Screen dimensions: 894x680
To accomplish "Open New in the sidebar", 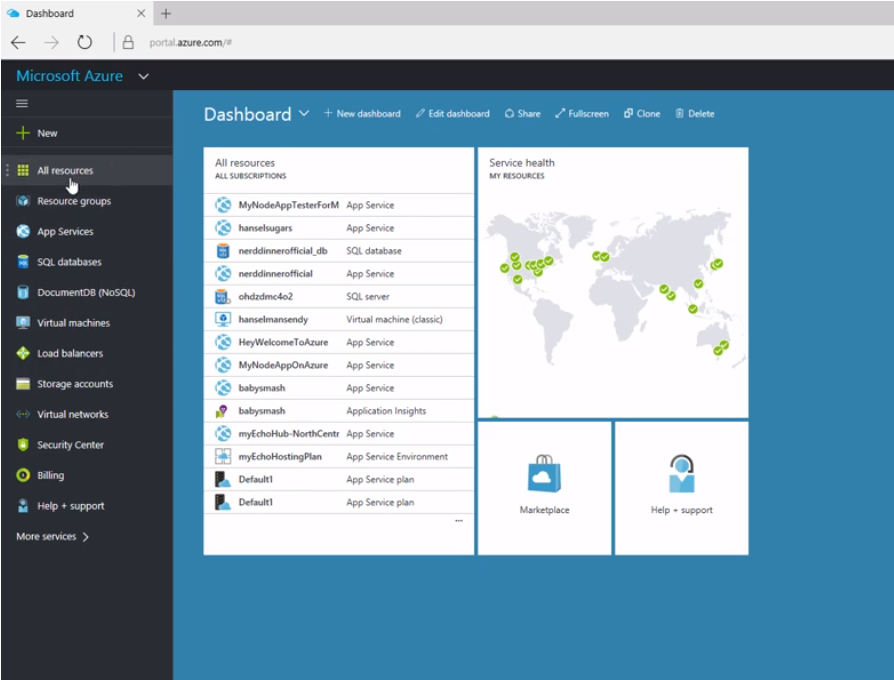I will (x=87, y=133).
